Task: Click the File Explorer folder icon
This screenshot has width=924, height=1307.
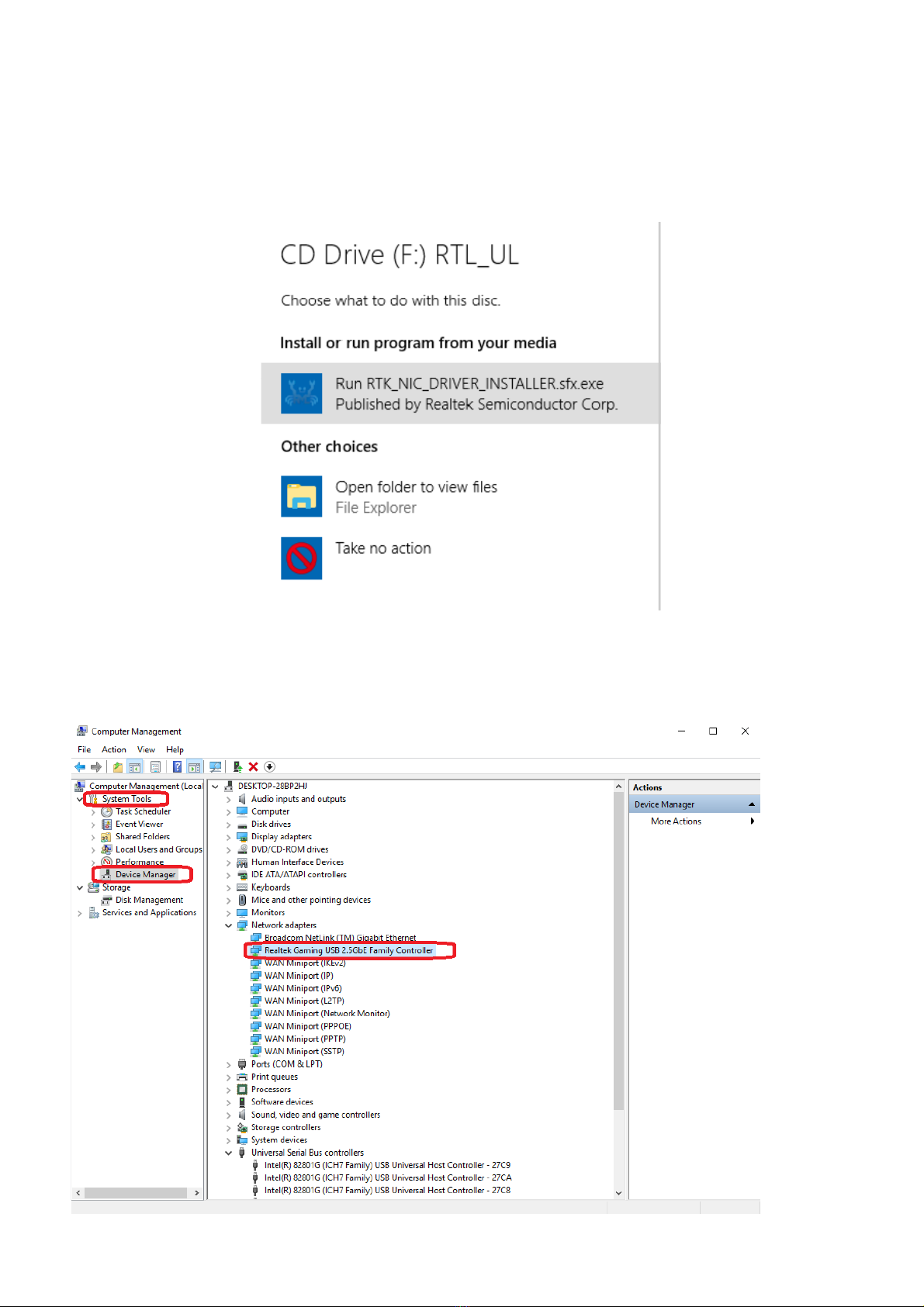Action: 301,496
